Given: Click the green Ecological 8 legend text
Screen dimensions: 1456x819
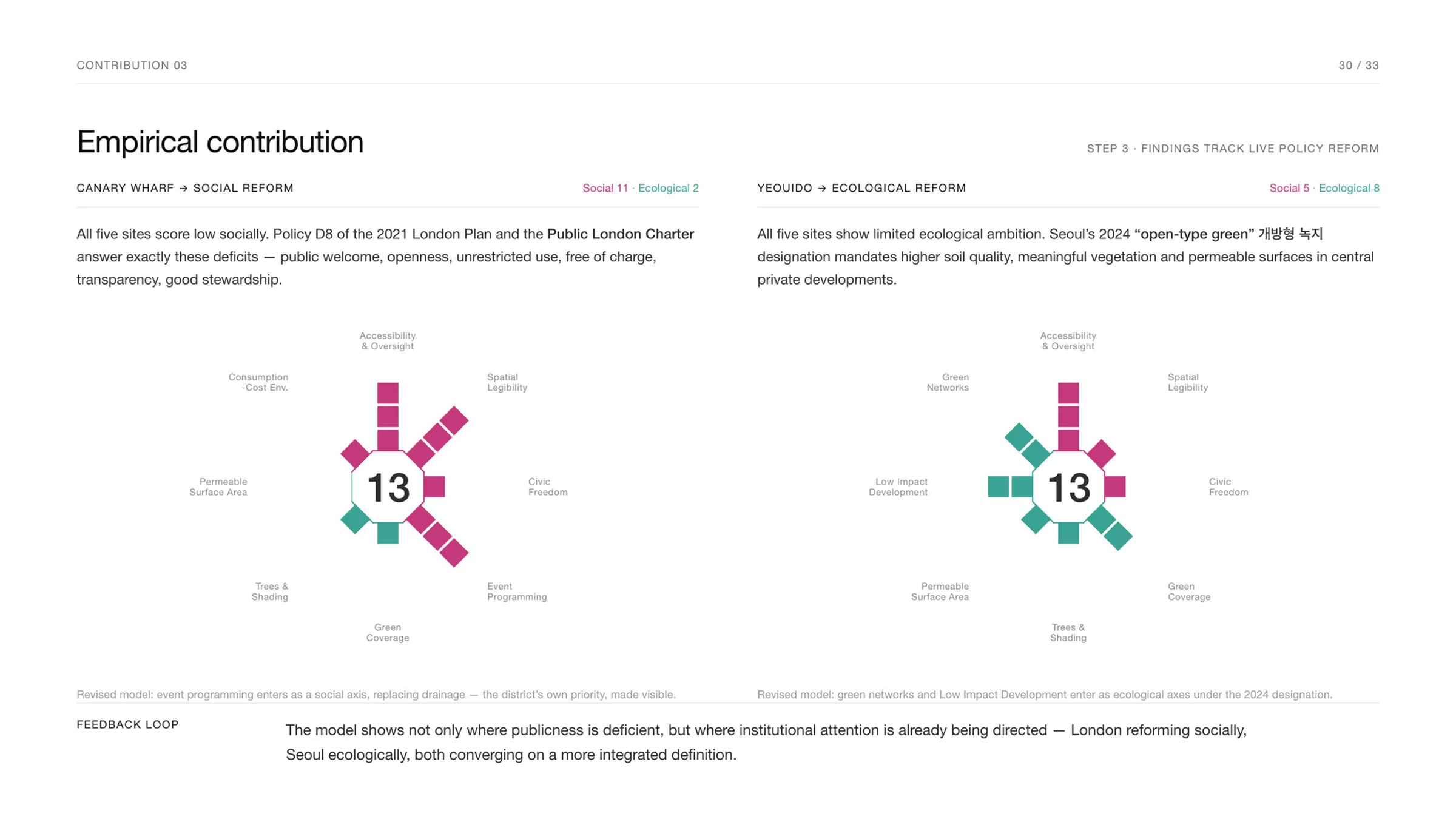Looking at the screenshot, I should coord(1349,188).
